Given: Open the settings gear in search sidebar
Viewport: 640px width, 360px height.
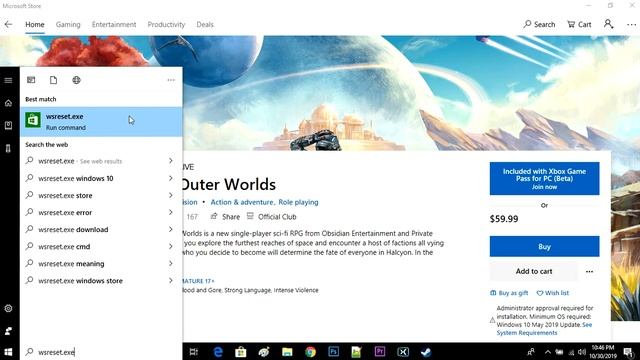Looking at the screenshot, I should (8, 308).
